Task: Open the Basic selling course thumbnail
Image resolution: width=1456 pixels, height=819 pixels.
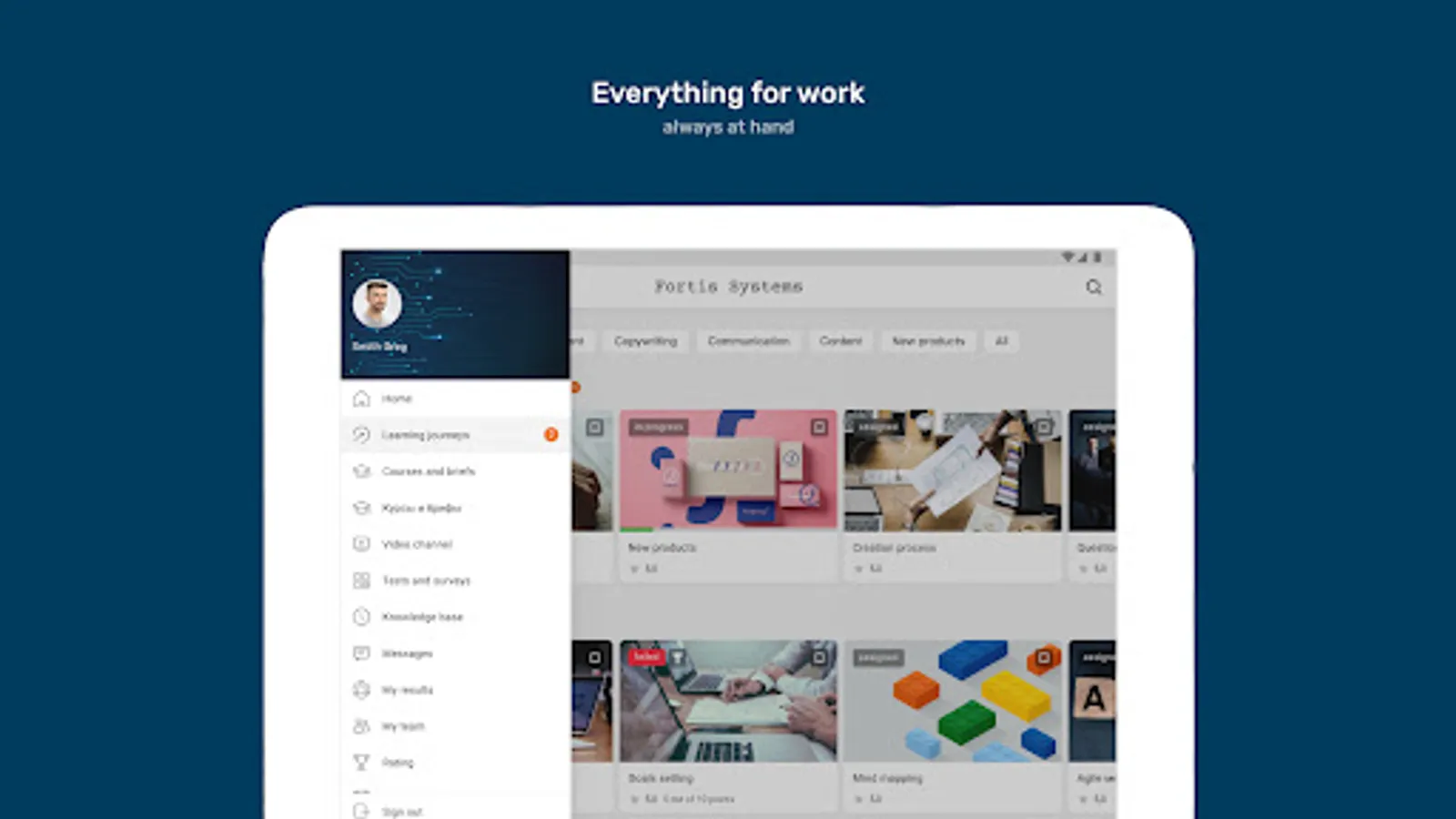Action: pos(729,701)
